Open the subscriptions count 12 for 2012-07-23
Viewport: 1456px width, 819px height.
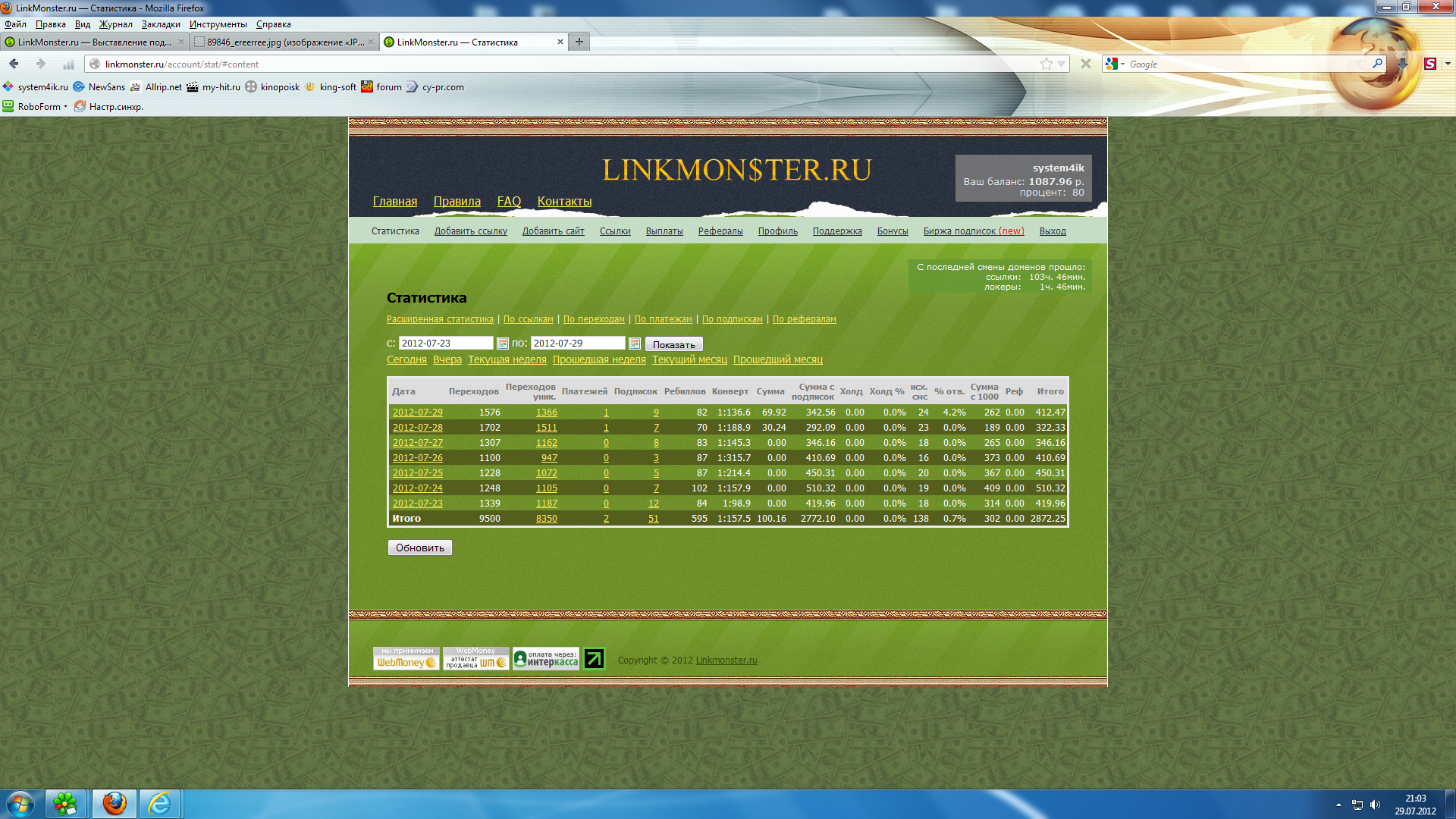click(x=654, y=504)
